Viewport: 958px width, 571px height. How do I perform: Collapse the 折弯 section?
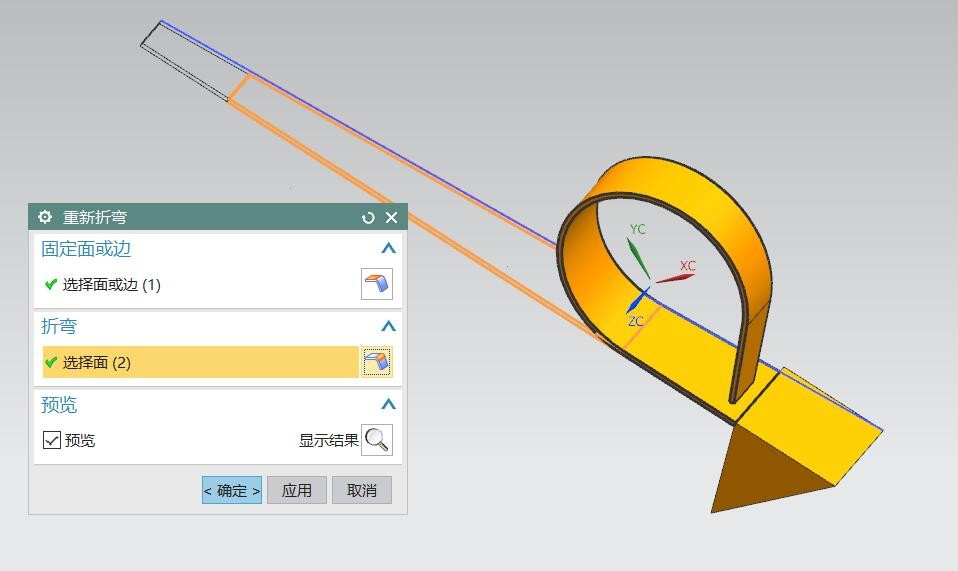(389, 326)
